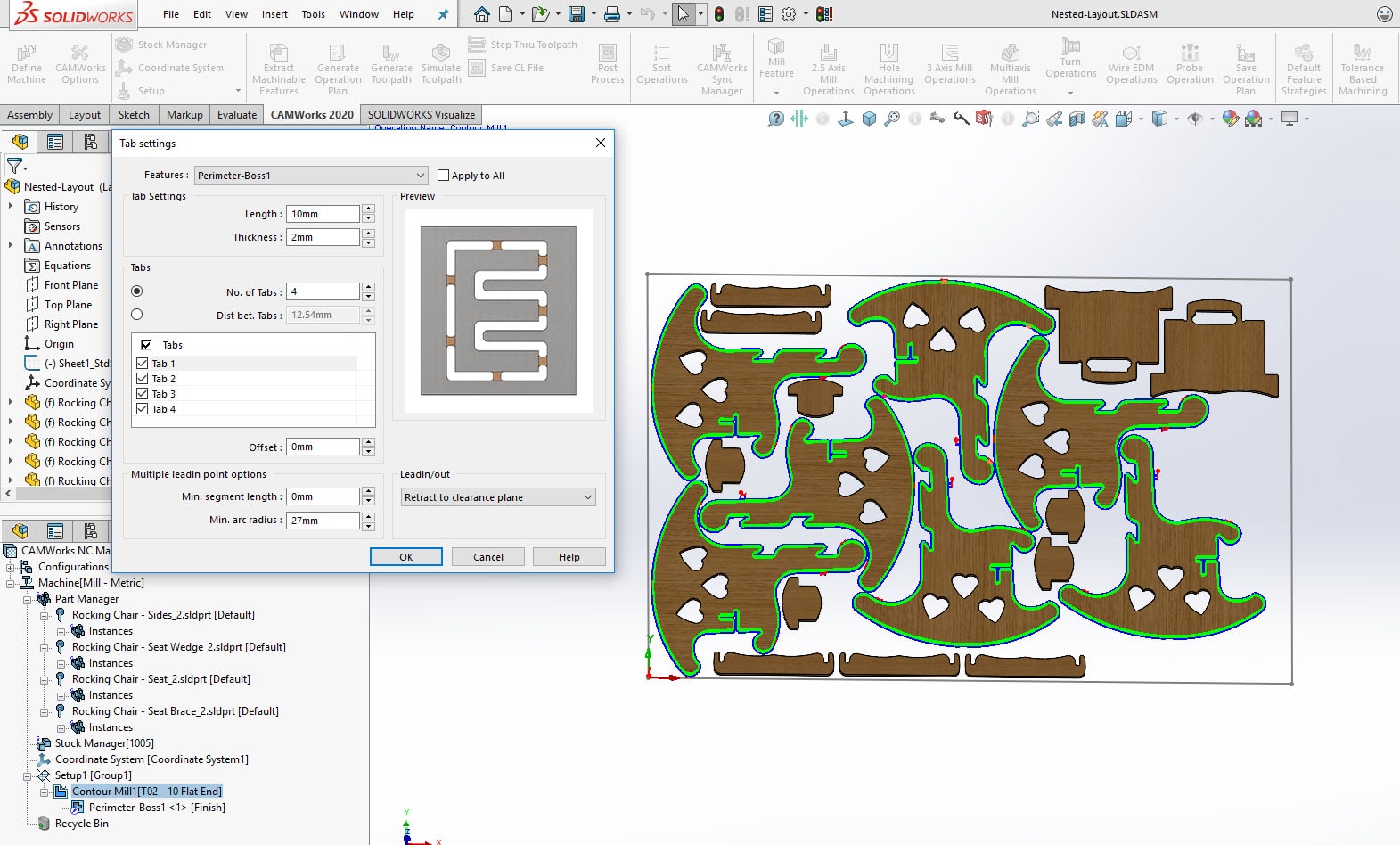
Task: Open the Mill Feature dropdown arrow
Action: click(x=776, y=93)
